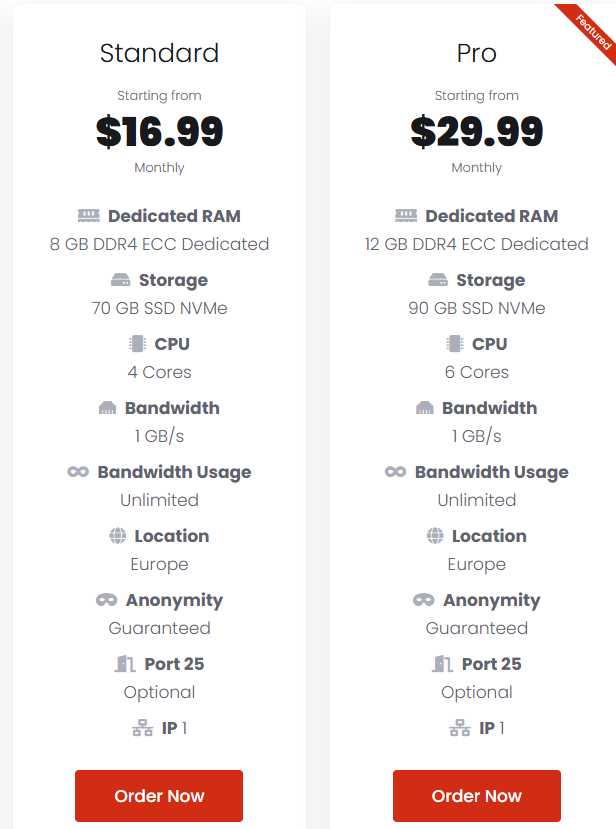Image resolution: width=616 pixels, height=829 pixels.
Task: Click the Location globe icon in Standard plan
Action: (117, 536)
